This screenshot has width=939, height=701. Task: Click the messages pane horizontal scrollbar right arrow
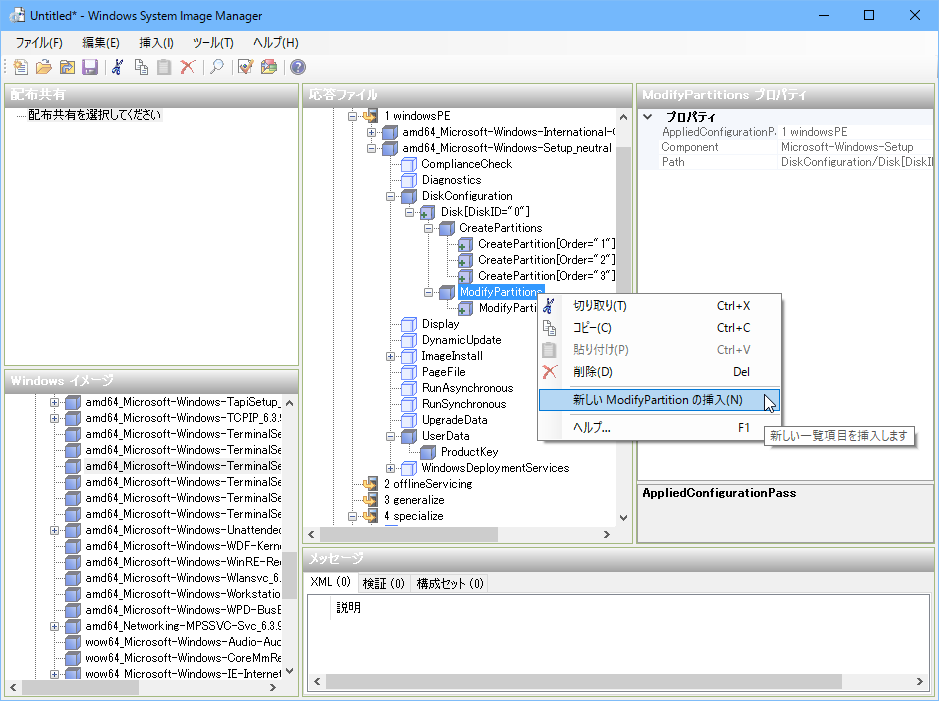coord(920,681)
